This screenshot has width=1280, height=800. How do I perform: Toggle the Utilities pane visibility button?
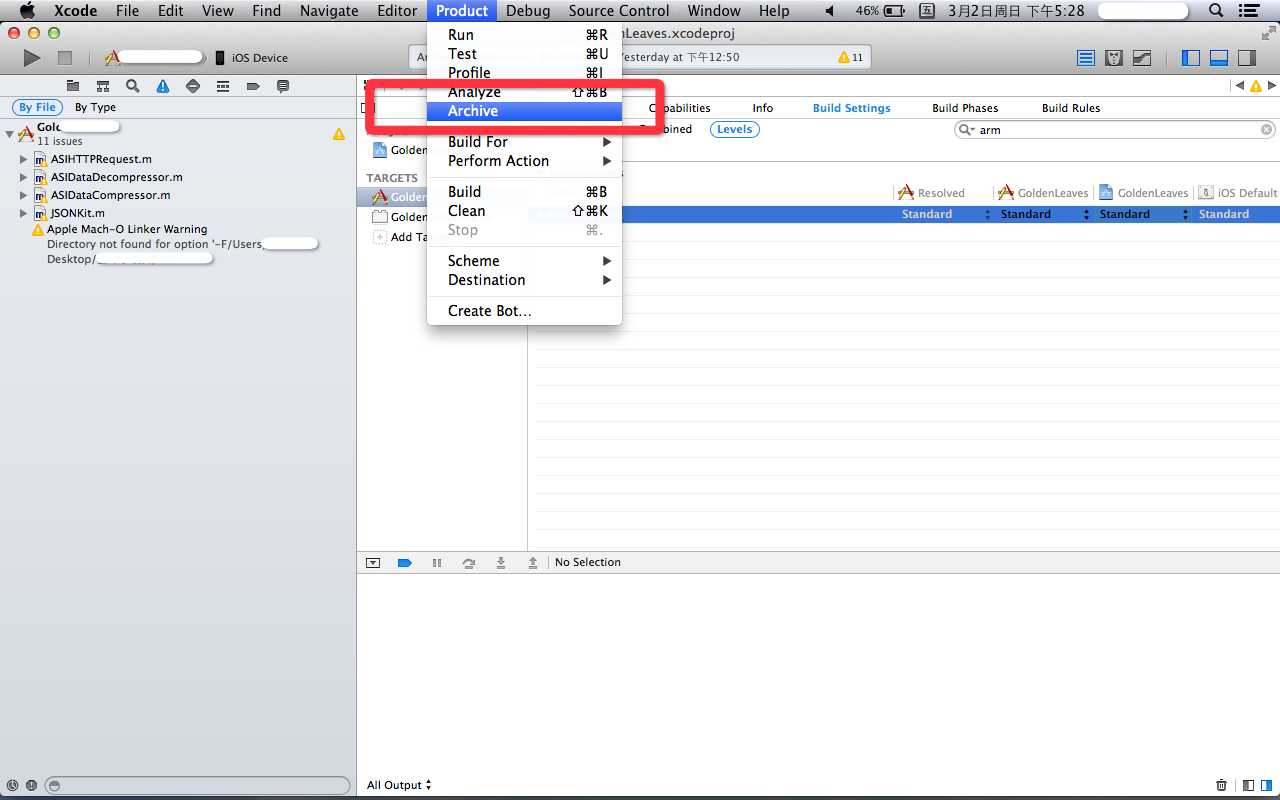[1247, 58]
